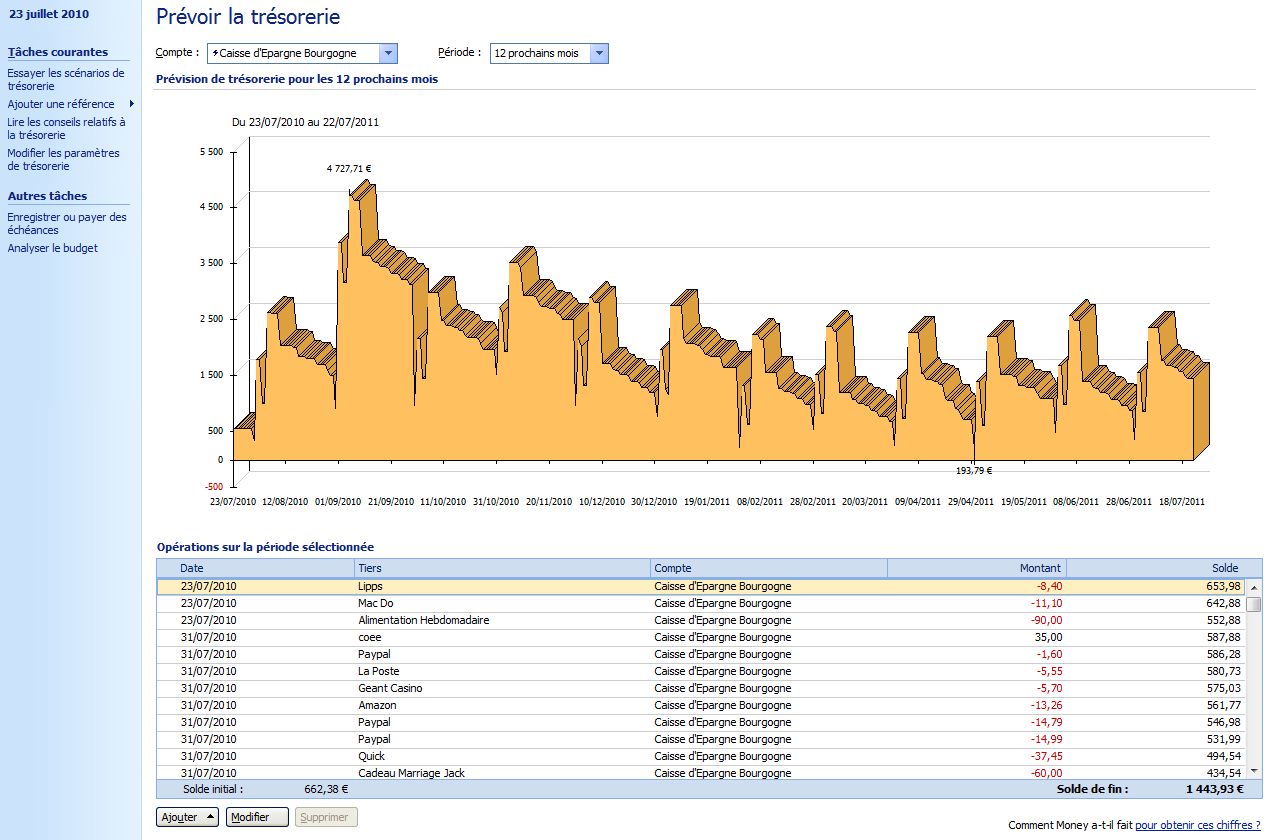Sort by the Compte column header
Viewport: 1271px width, 840px height.
[769, 568]
